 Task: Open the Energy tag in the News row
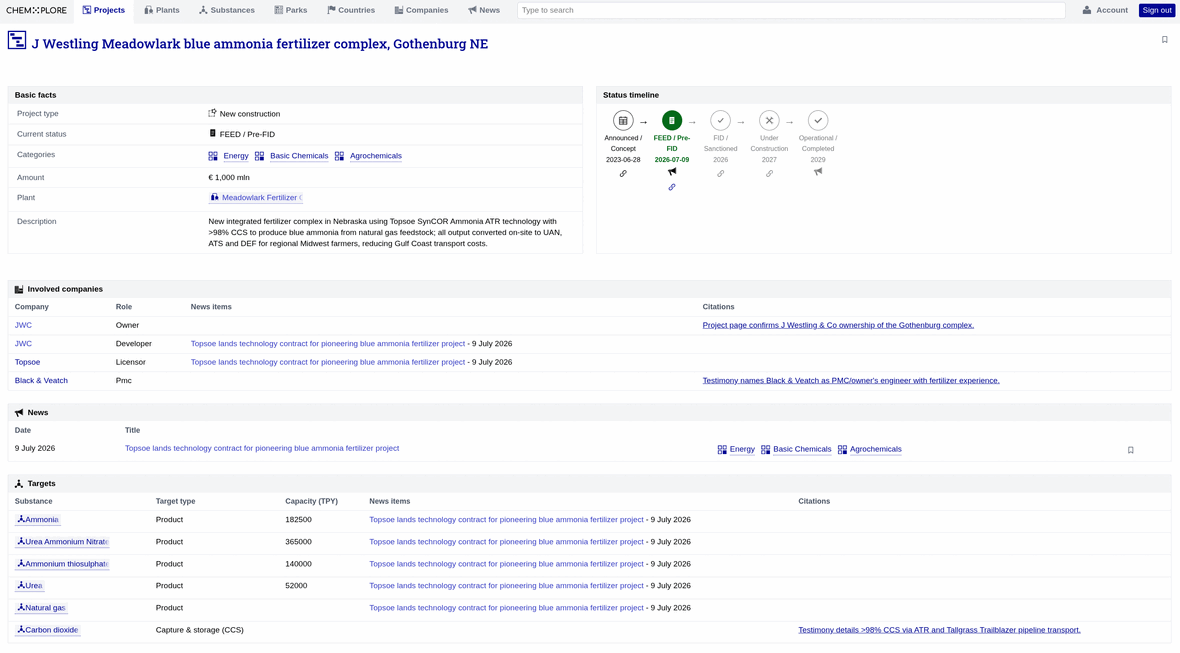click(742, 449)
